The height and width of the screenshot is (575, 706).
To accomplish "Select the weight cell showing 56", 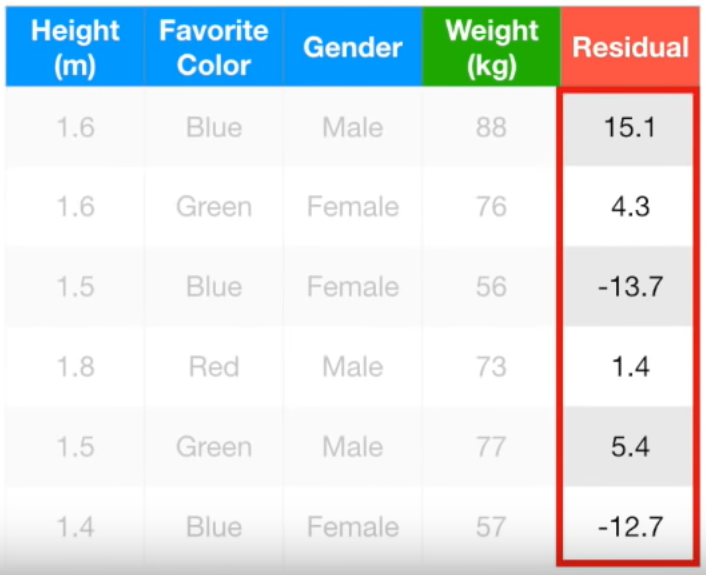I will (x=491, y=286).
